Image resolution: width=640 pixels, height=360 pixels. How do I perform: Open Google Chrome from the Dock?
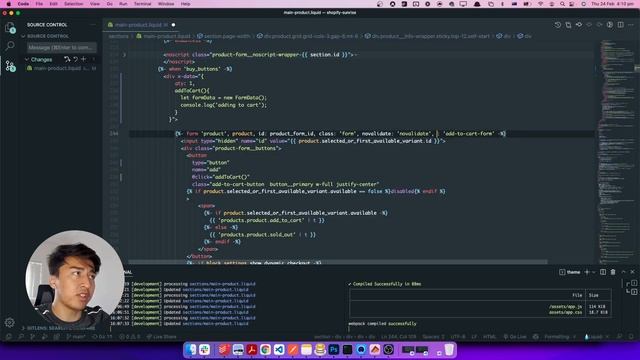point(265,349)
